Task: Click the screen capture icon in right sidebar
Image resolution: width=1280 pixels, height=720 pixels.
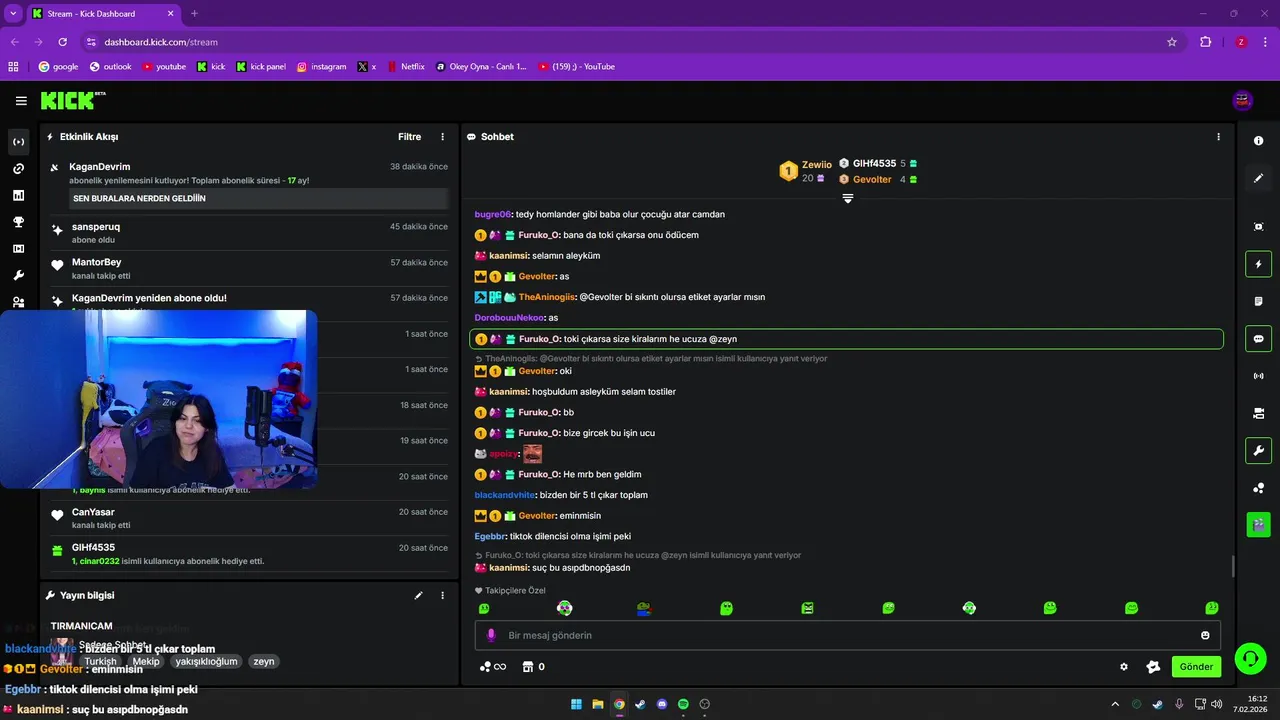Action: (1258, 227)
